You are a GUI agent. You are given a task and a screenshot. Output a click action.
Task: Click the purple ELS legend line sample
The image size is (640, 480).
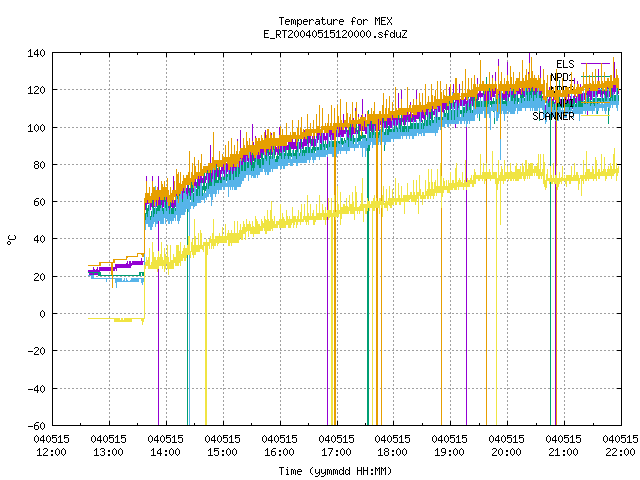(596, 64)
